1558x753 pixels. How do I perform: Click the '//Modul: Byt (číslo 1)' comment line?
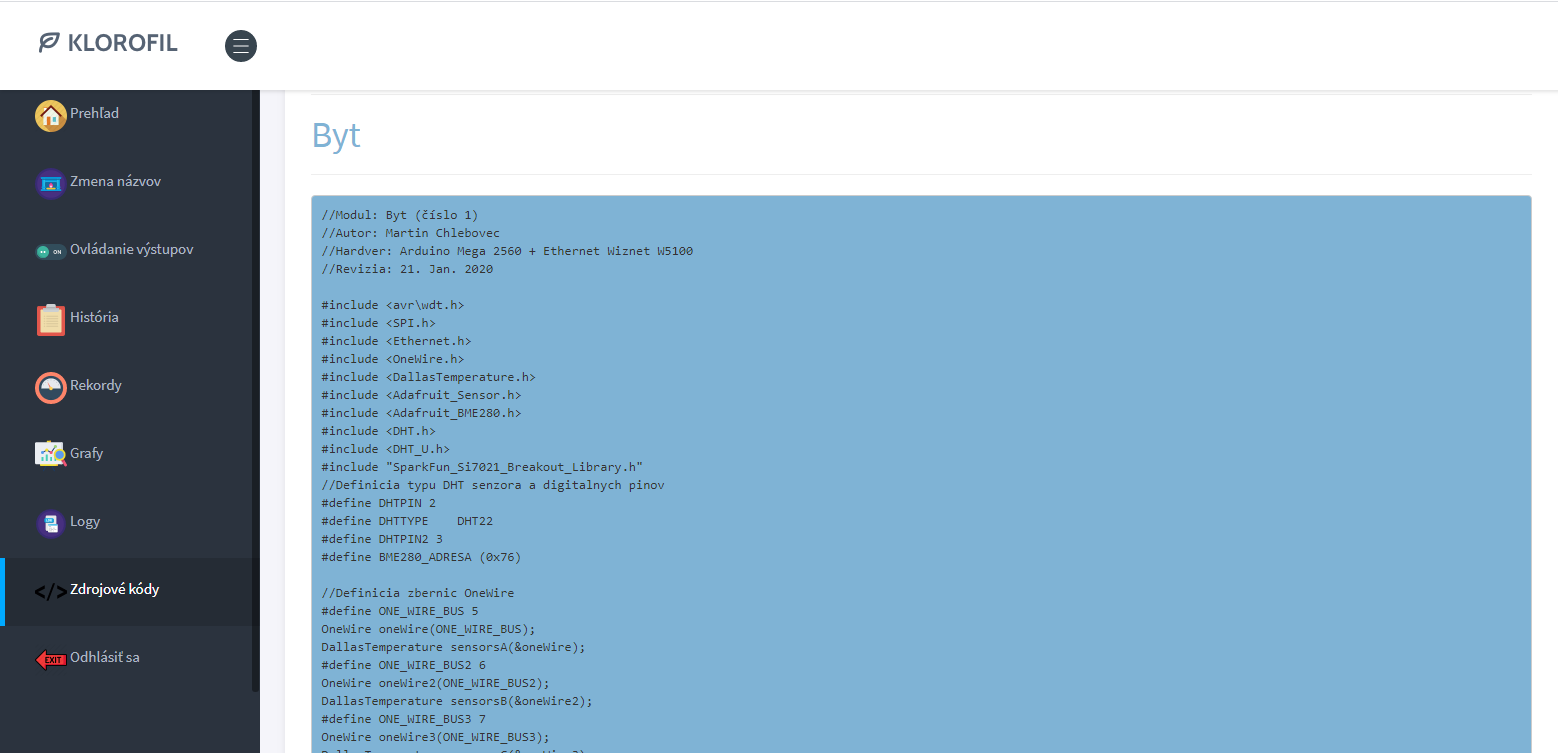tap(400, 215)
